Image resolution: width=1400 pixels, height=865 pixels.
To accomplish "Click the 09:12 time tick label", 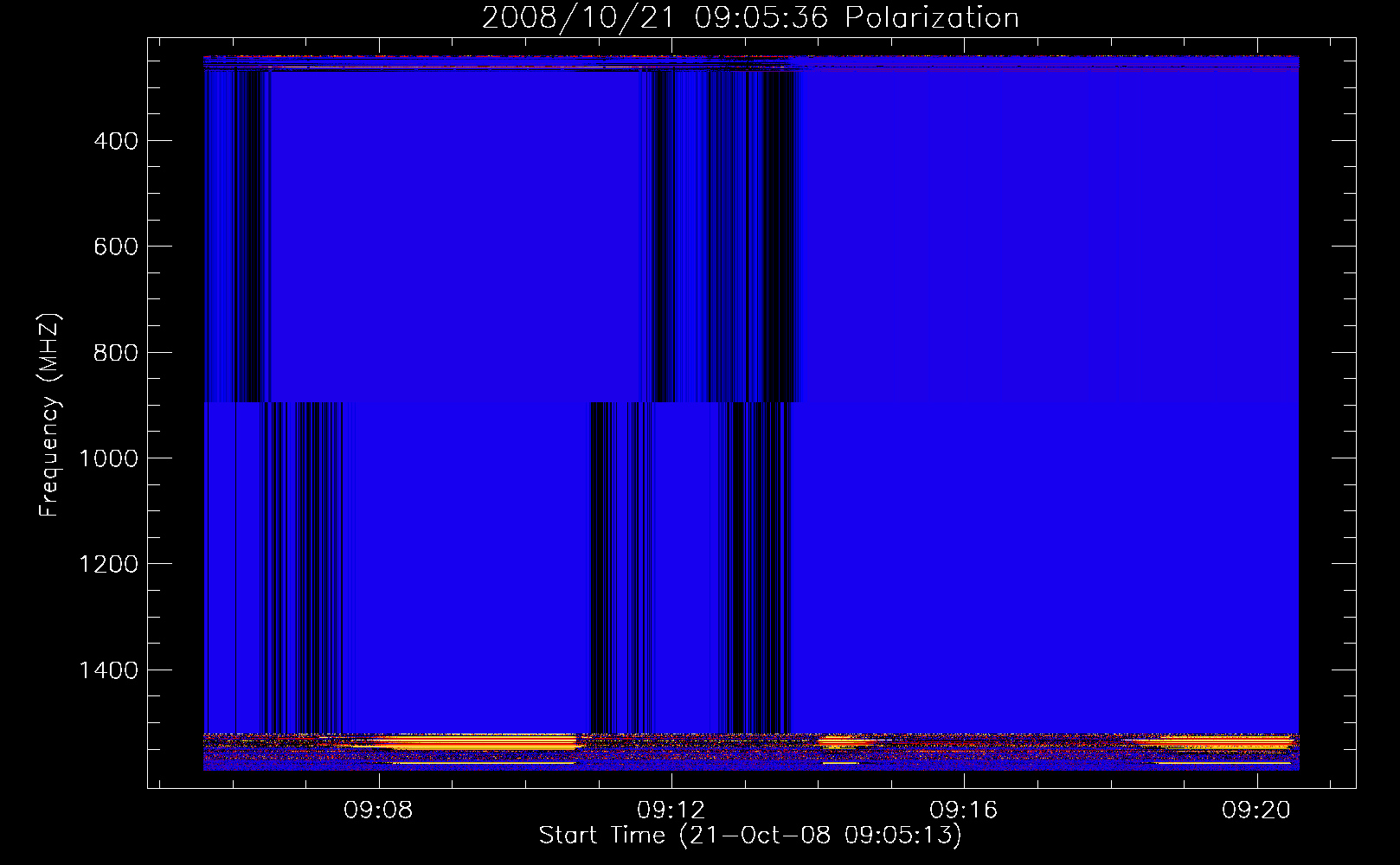I will (671, 810).
